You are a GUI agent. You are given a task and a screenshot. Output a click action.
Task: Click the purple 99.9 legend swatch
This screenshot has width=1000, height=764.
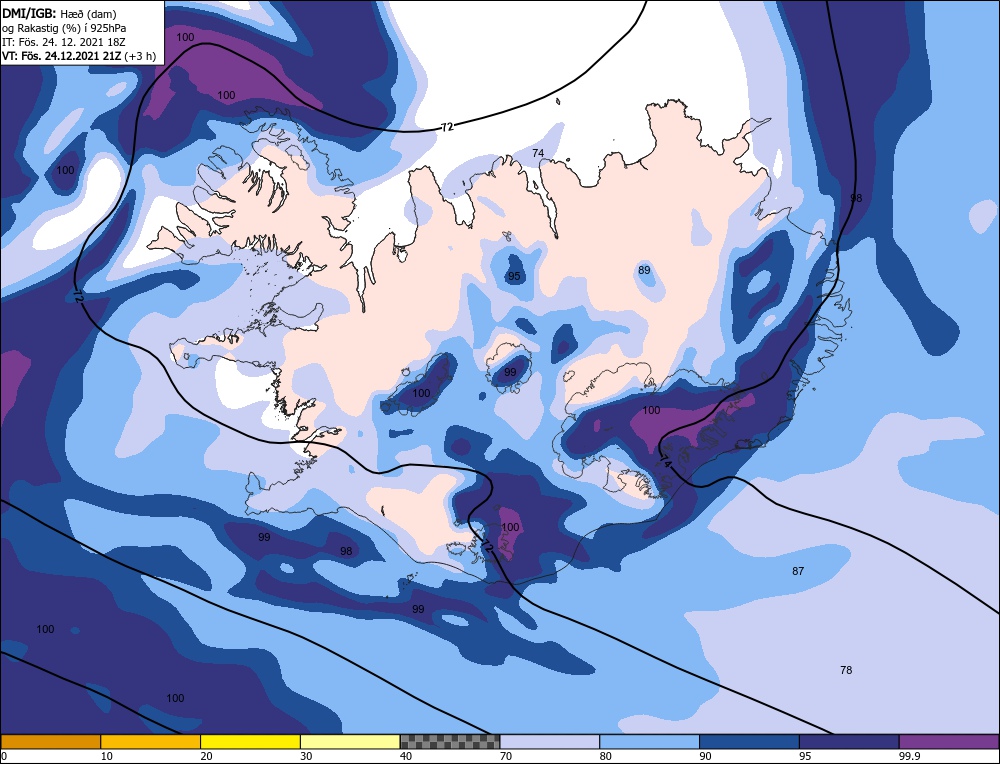point(949,741)
